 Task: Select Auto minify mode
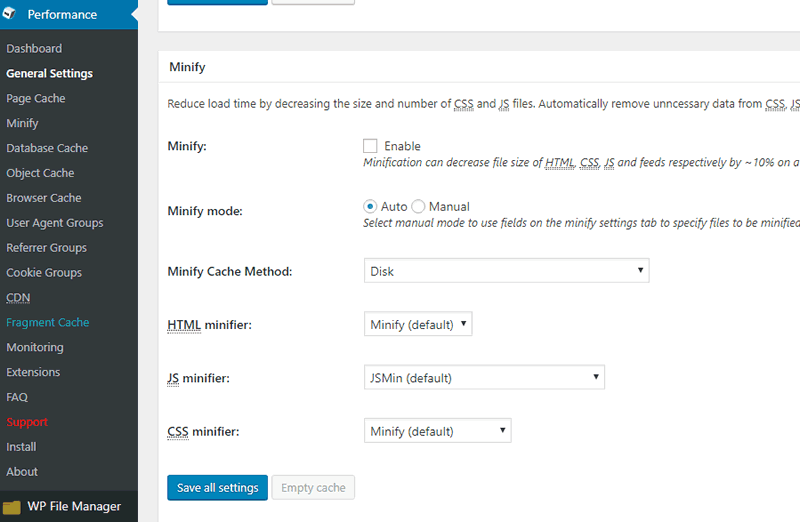pyautogui.click(x=370, y=207)
